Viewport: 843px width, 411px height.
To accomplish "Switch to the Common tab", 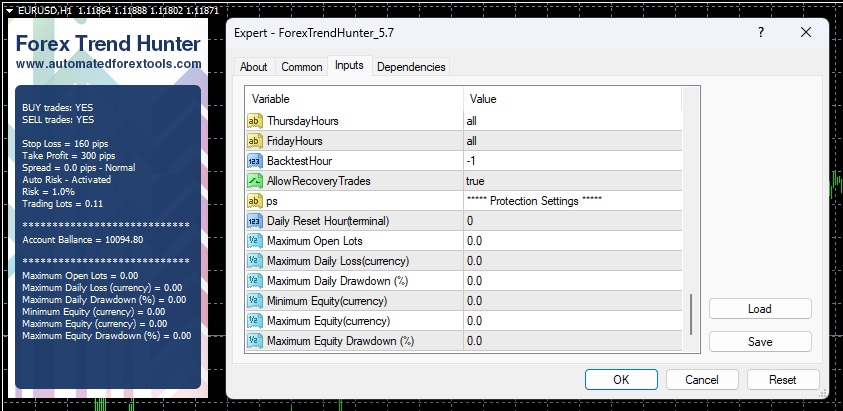I will [302, 67].
